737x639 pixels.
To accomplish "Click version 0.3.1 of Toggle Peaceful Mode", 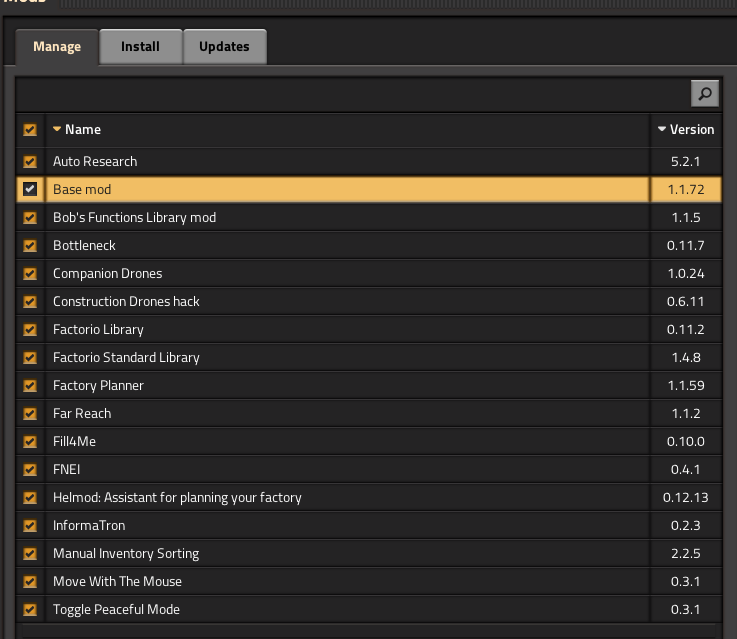I will click(686, 609).
